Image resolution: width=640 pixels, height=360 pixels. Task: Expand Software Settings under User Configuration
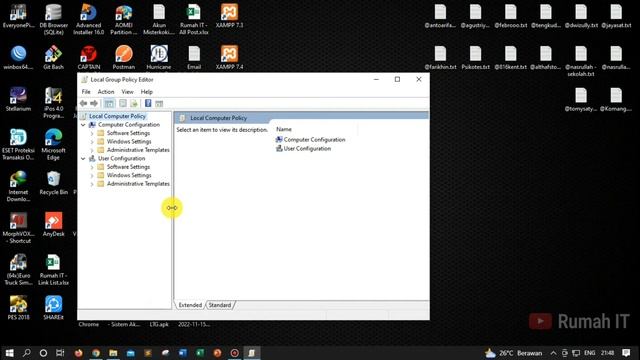[x=92, y=167]
